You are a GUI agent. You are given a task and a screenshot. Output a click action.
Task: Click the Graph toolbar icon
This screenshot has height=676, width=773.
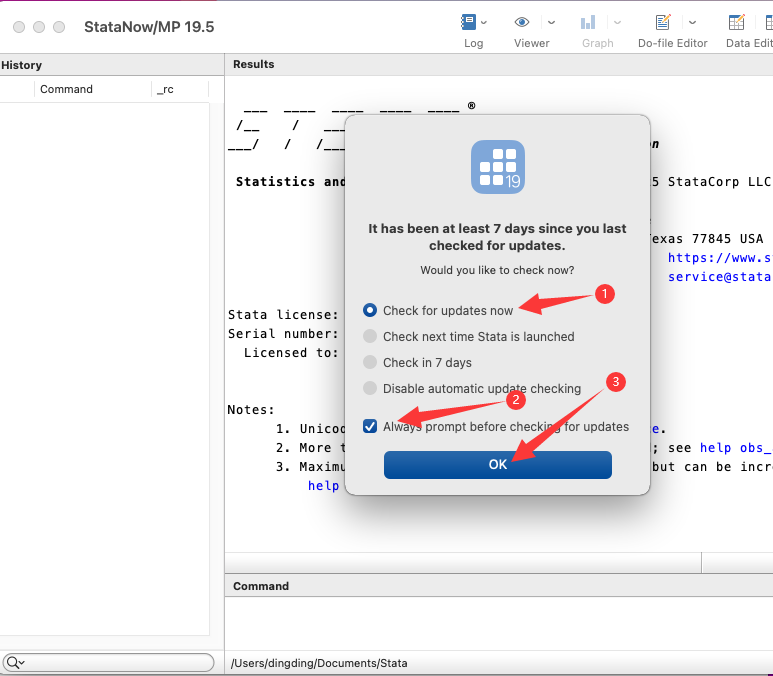(x=588, y=22)
